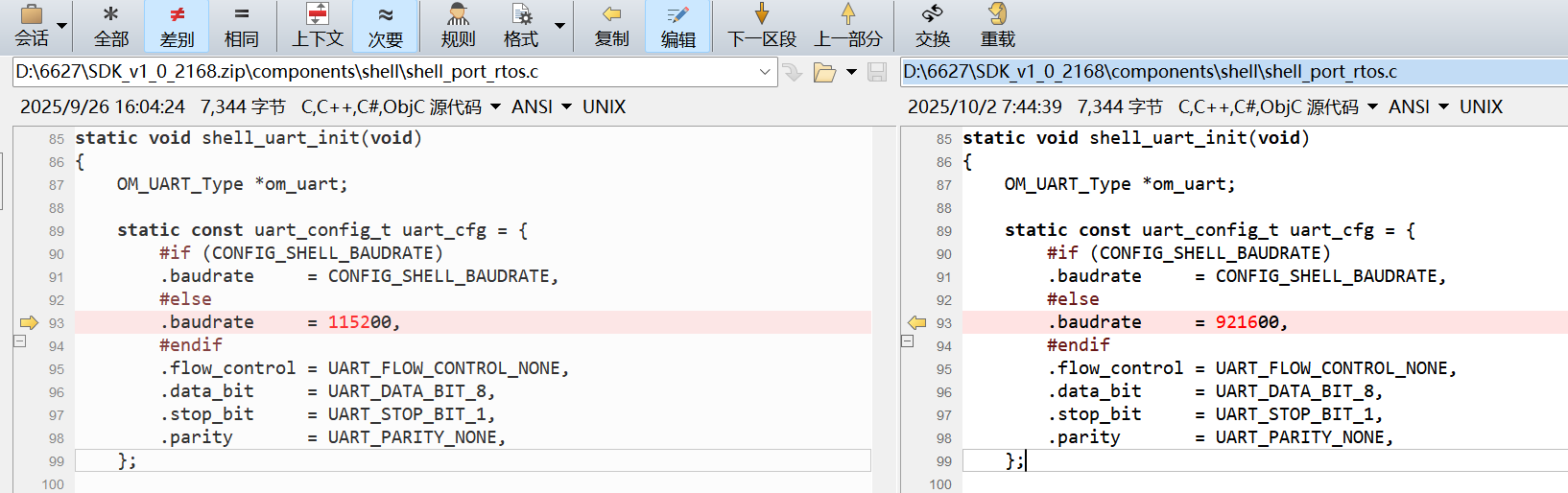Open the left pane ANSI encoding dropdown
Screen dimensions: 1568x493
tap(541, 106)
